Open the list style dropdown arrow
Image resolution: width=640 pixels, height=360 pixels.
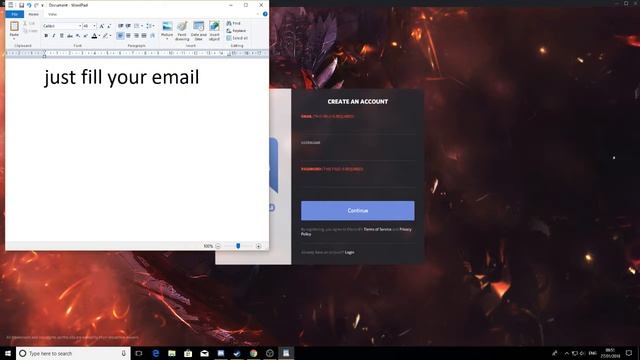pos(142,26)
